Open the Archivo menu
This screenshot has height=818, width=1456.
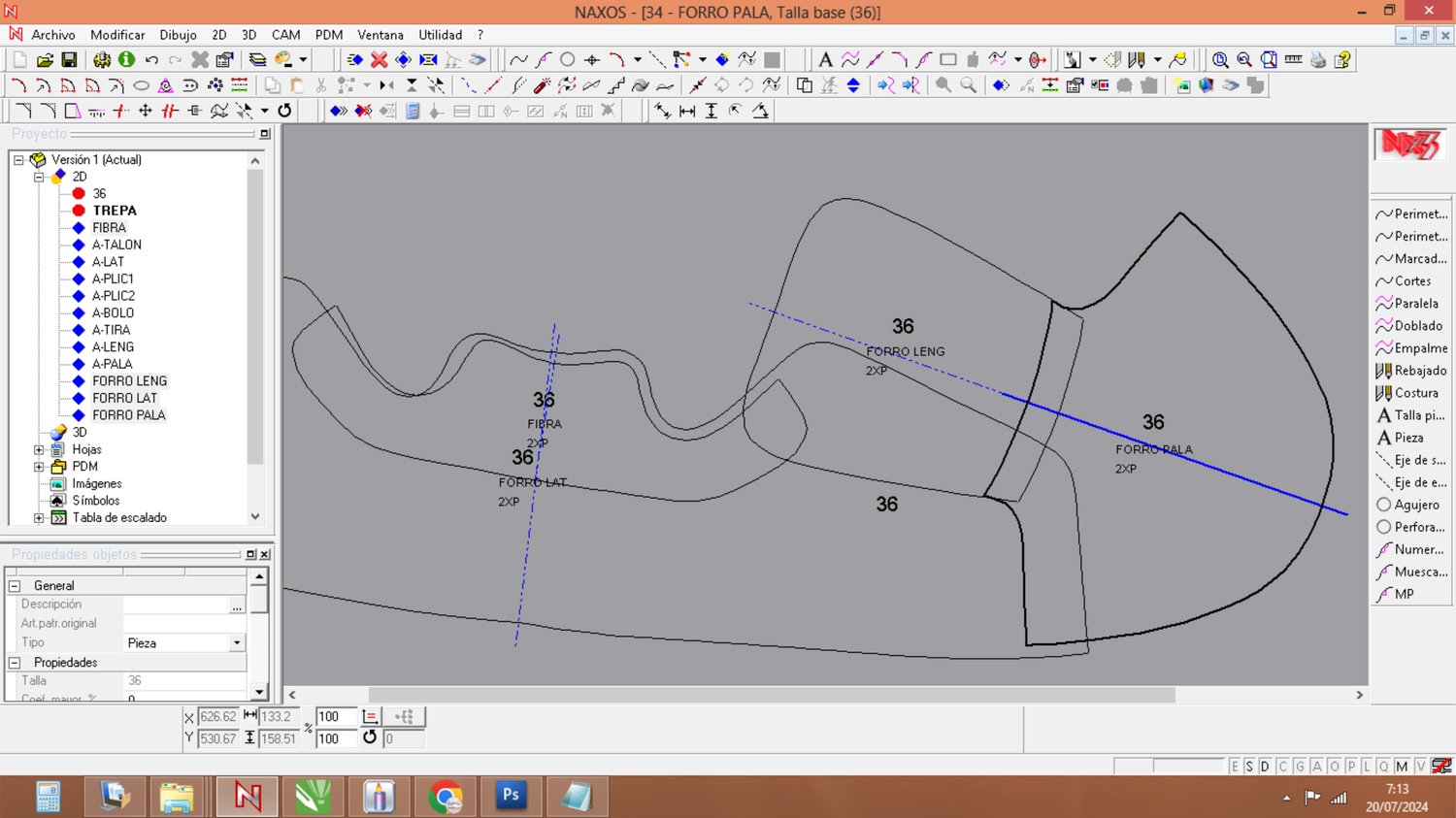point(52,35)
